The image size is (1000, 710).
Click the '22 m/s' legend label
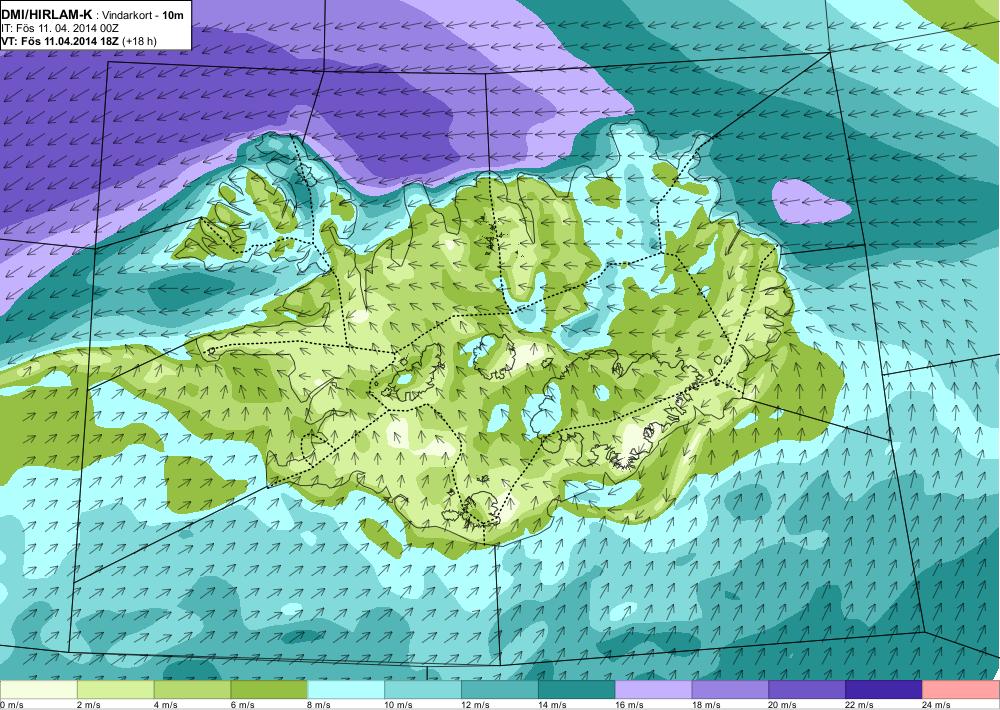pyautogui.click(x=860, y=704)
